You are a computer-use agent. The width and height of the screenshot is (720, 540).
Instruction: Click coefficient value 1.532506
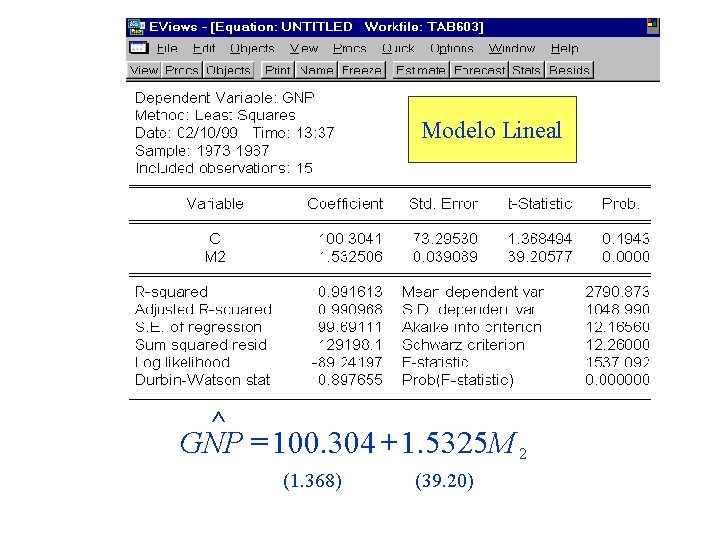350,257
